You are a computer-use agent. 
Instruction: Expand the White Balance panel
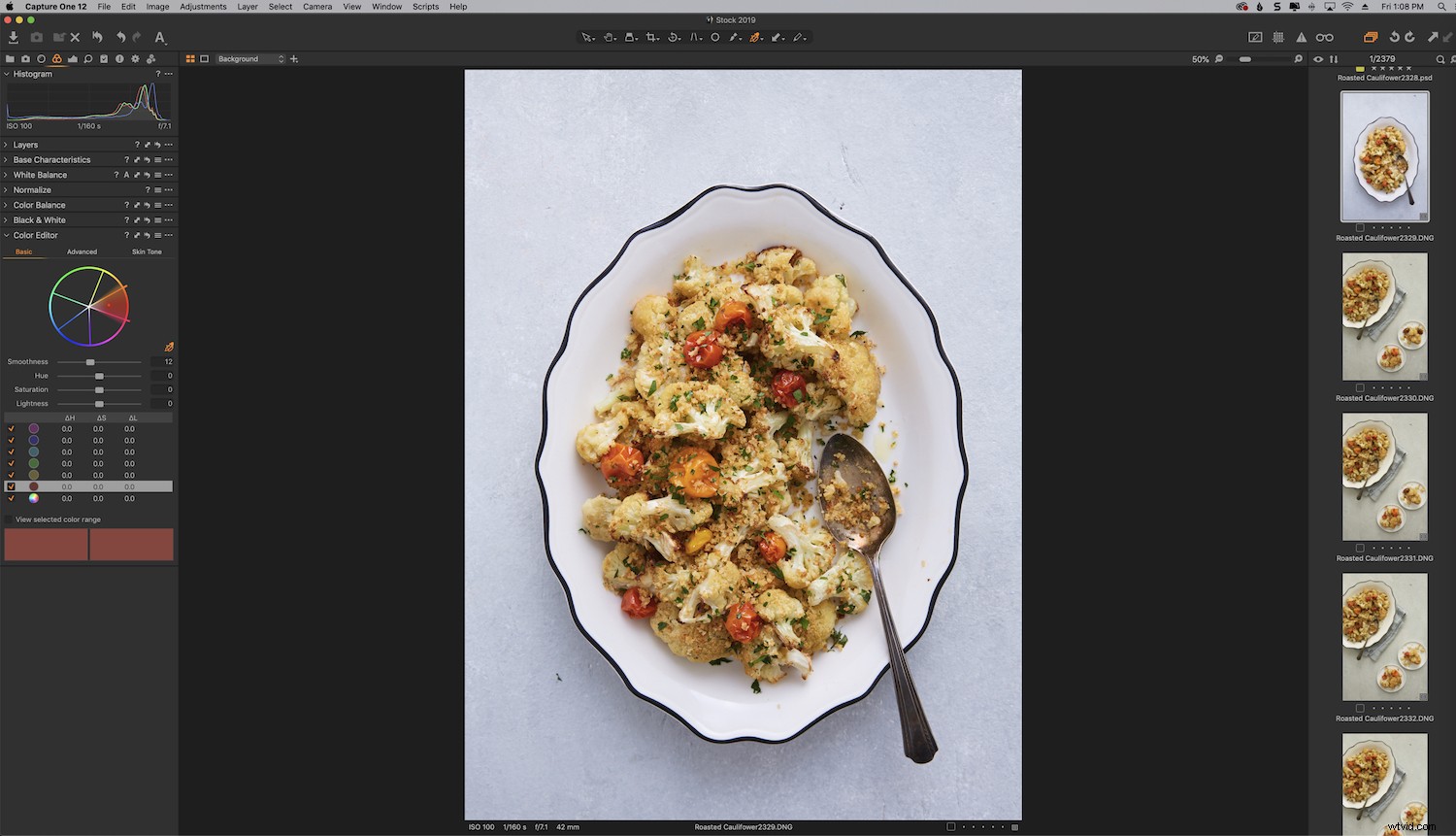point(7,175)
